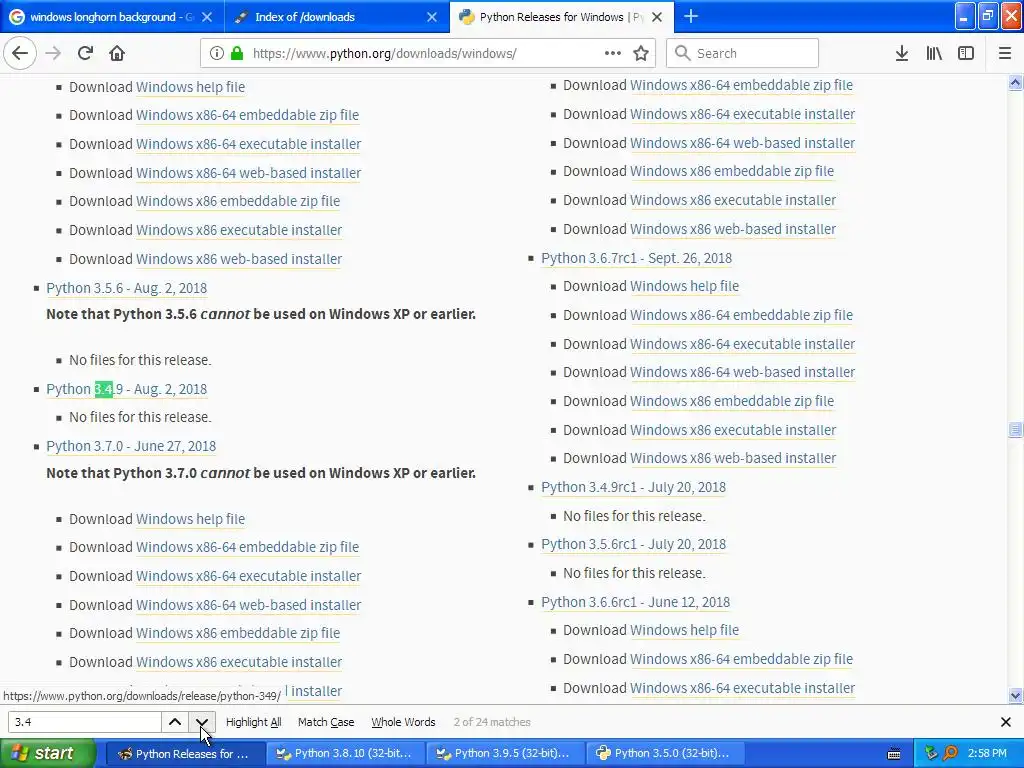
Task: Close the Index of /downloads tab
Action: pos(432,17)
